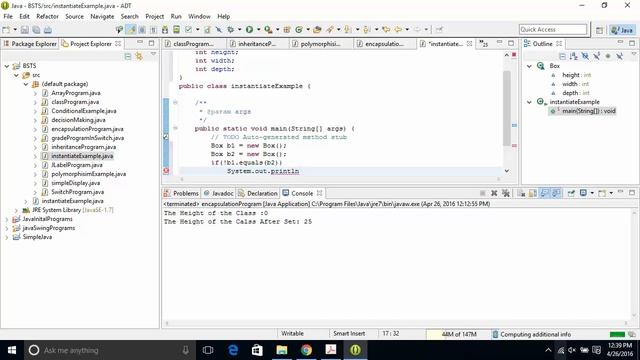The width and height of the screenshot is (640, 360).
Task: Click the Windows Start button
Action: [x=12, y=350]
